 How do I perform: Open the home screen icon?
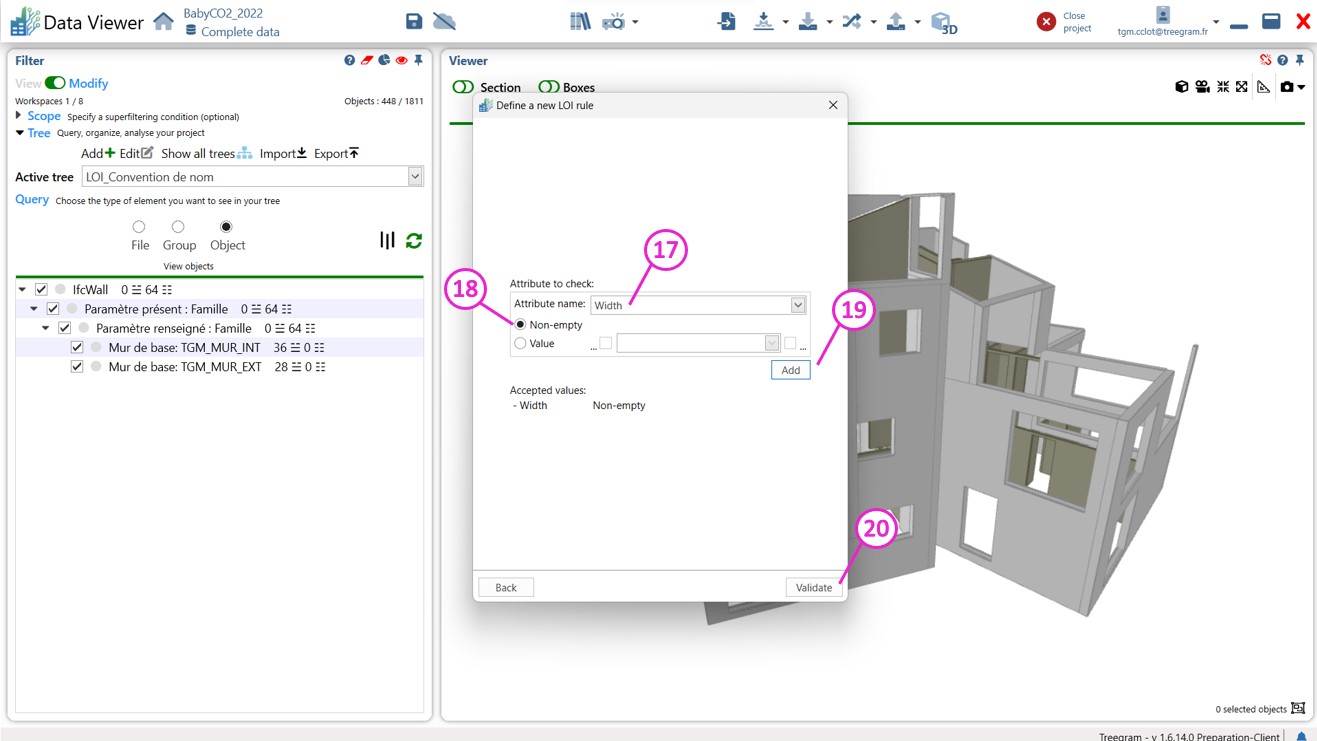tap(163, 21)
